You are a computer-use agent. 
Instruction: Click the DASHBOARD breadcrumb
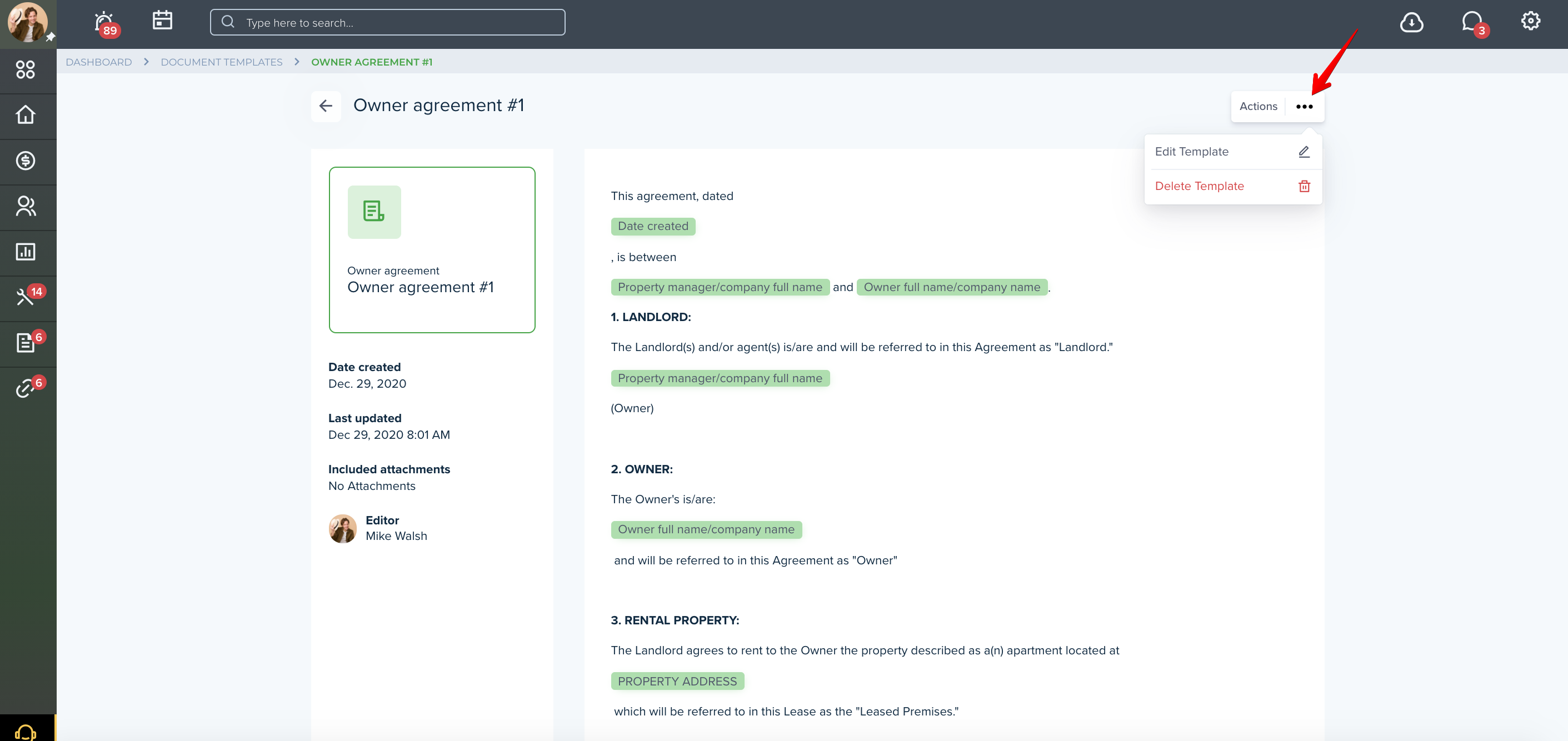[x=98, y=62]
